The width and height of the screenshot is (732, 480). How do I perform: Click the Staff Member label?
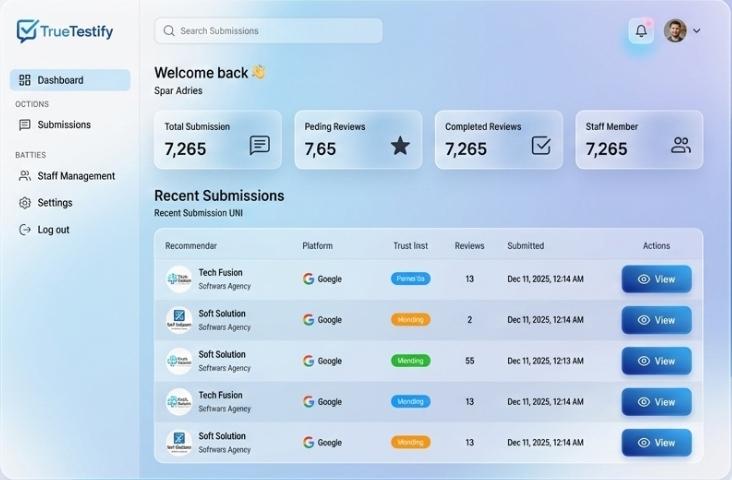pyautogui.click(x=612, y=127)
